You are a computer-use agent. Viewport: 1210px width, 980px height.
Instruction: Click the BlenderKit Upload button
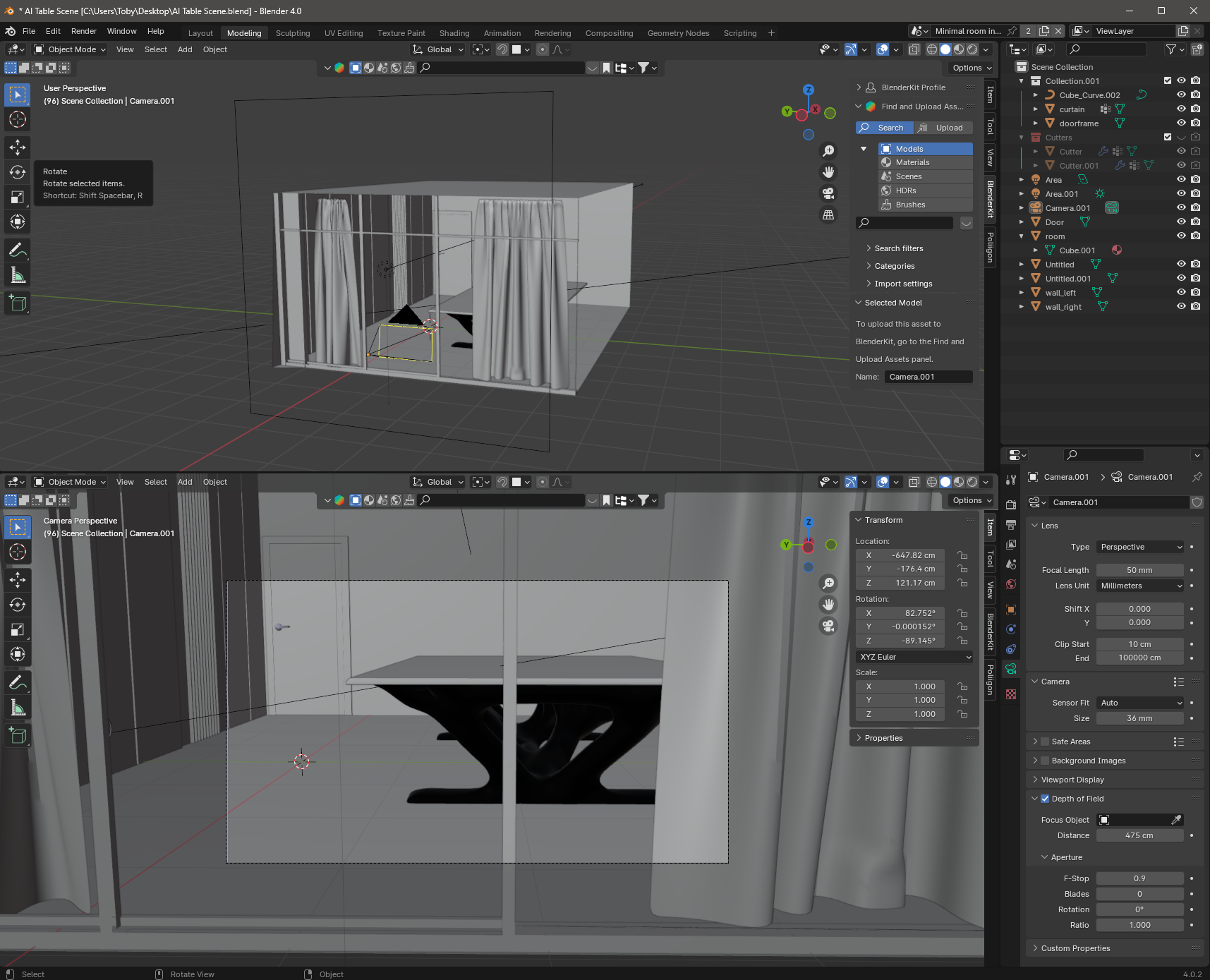[x=943, y=128]
